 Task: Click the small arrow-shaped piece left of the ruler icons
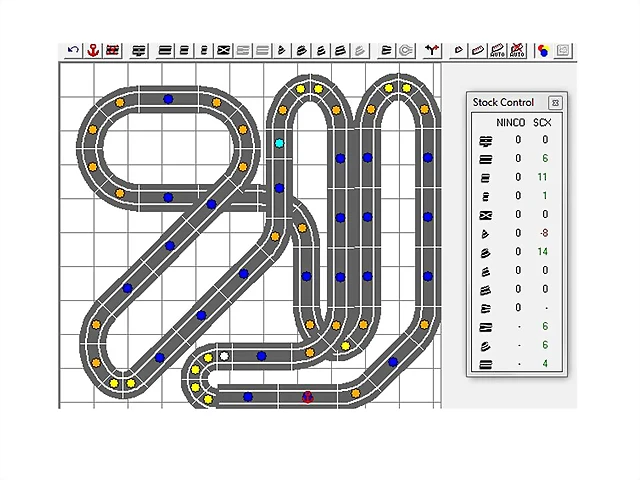pos(459,51)
